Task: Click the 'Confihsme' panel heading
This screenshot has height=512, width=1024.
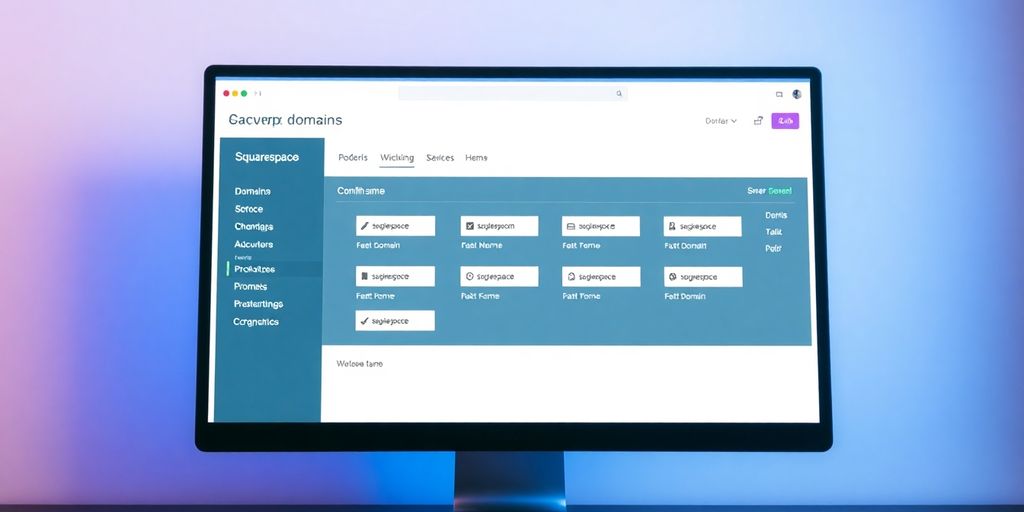Action: [x=360, y=191]
